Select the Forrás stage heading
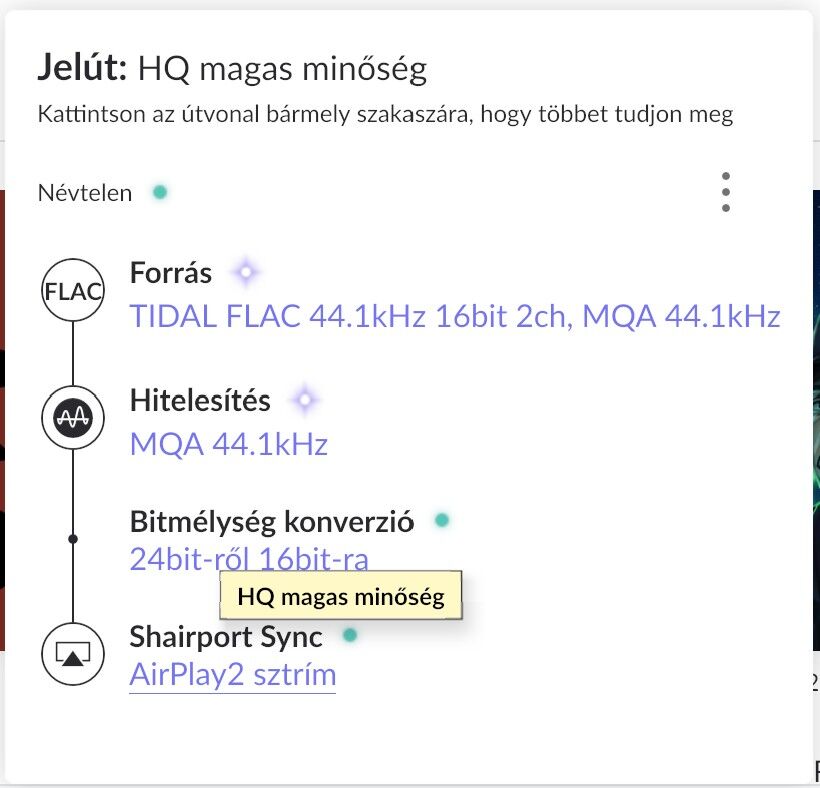Image resolution: width=820 pixels, height=788 pixels. 171,272
